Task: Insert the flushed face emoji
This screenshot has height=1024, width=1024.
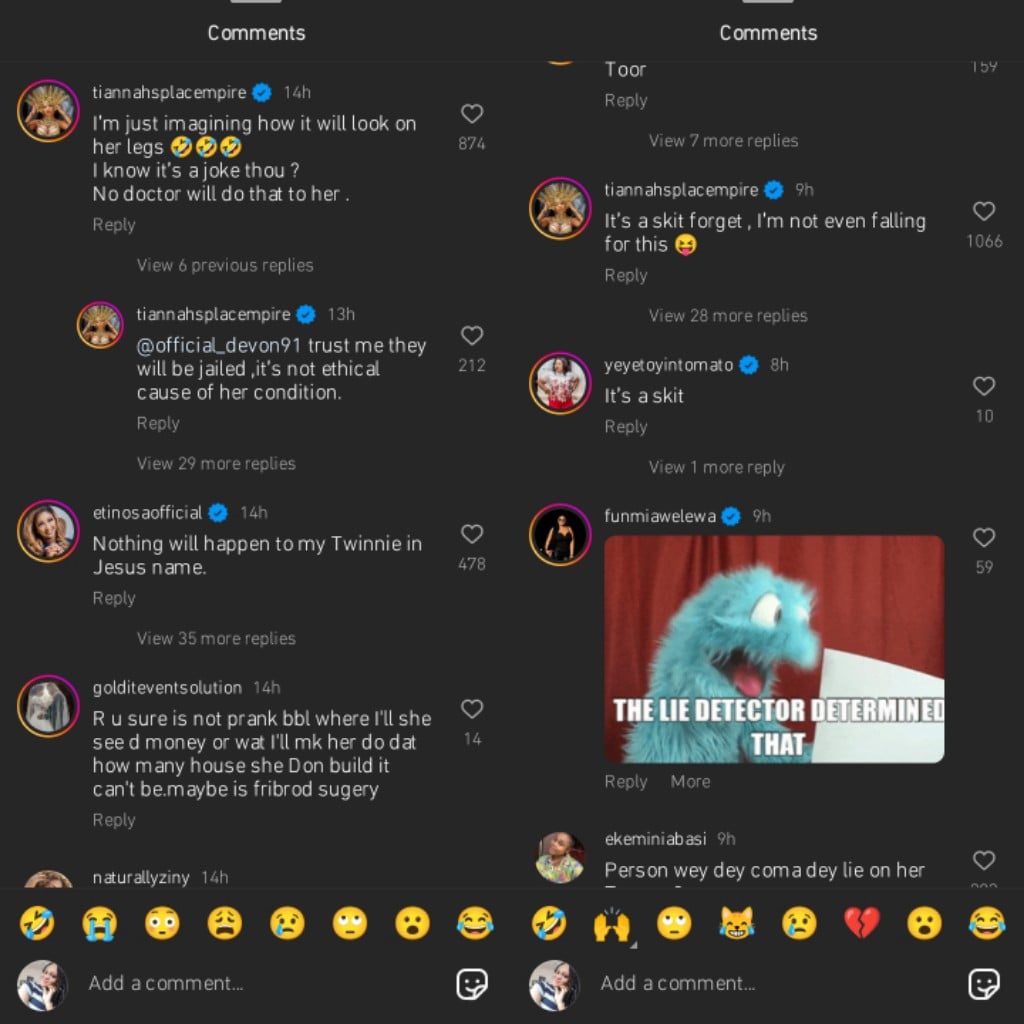Action: tap(162, 923)
